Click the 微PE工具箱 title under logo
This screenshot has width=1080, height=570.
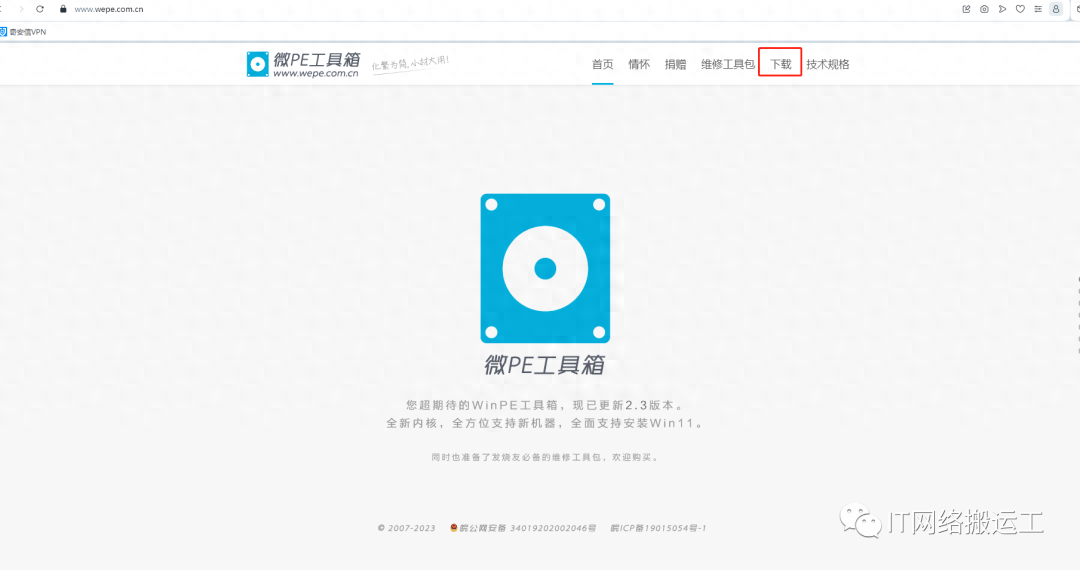[545, 365]
